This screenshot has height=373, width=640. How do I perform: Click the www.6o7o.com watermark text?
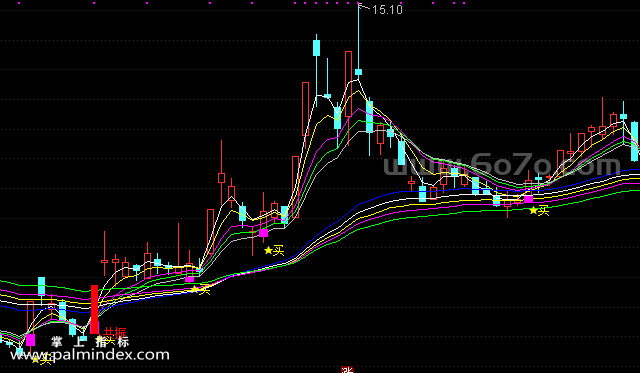pos(502,166)
